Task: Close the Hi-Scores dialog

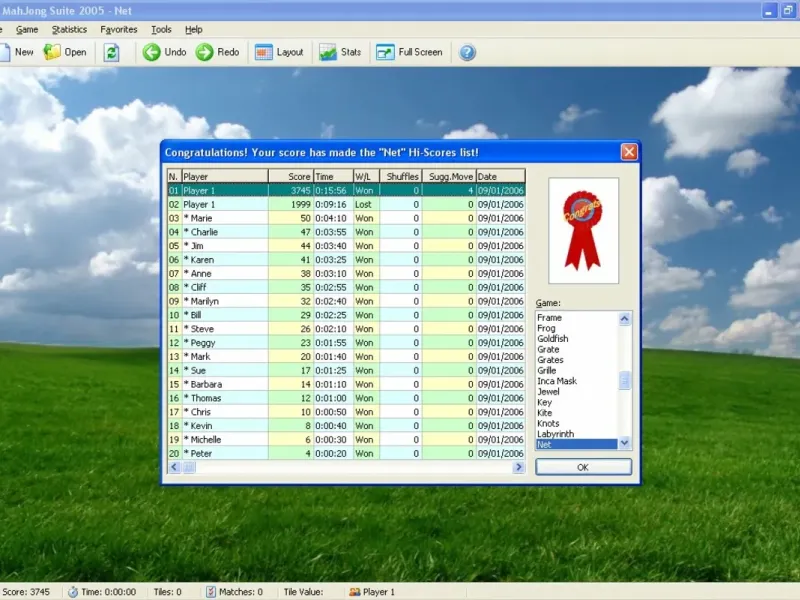Action: 629,152
